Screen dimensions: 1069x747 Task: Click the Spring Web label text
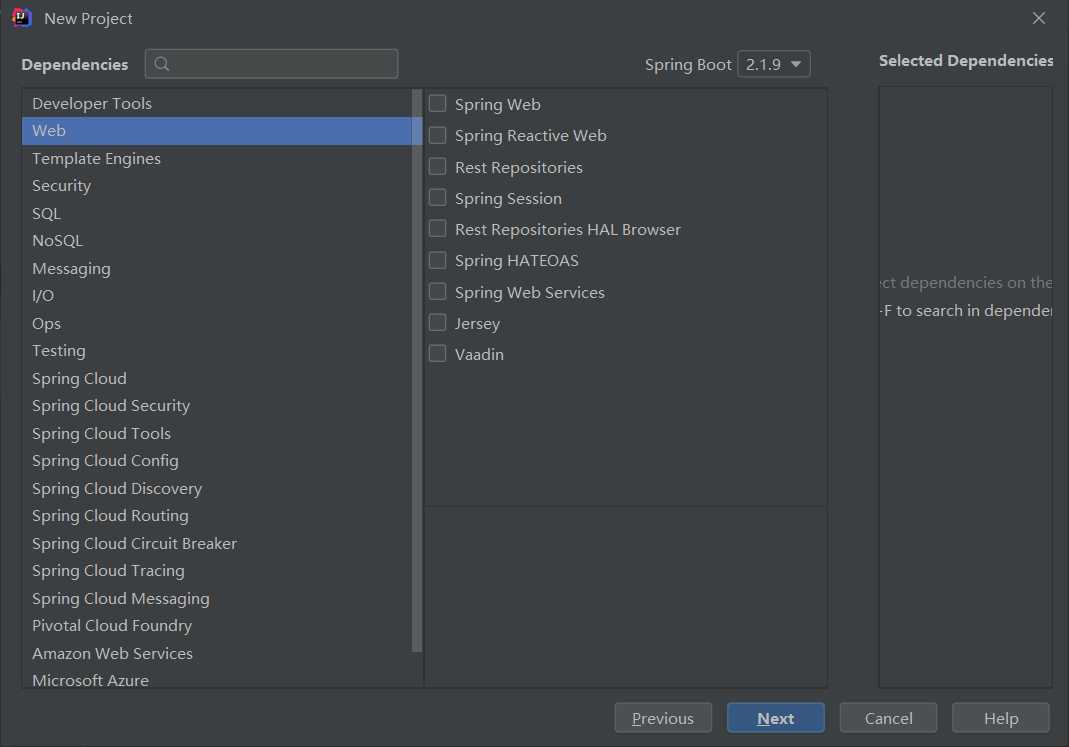click(498, 104)
